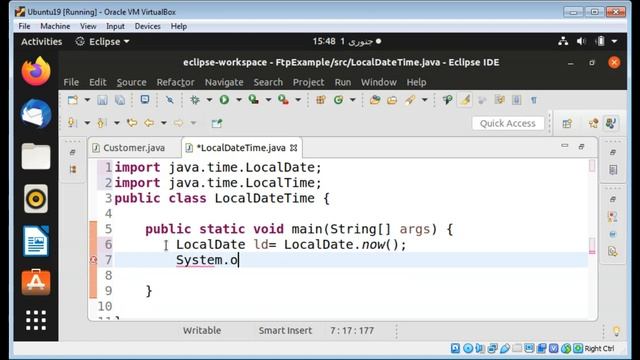Click the volume icon in top bar

[x=581, y=41]
